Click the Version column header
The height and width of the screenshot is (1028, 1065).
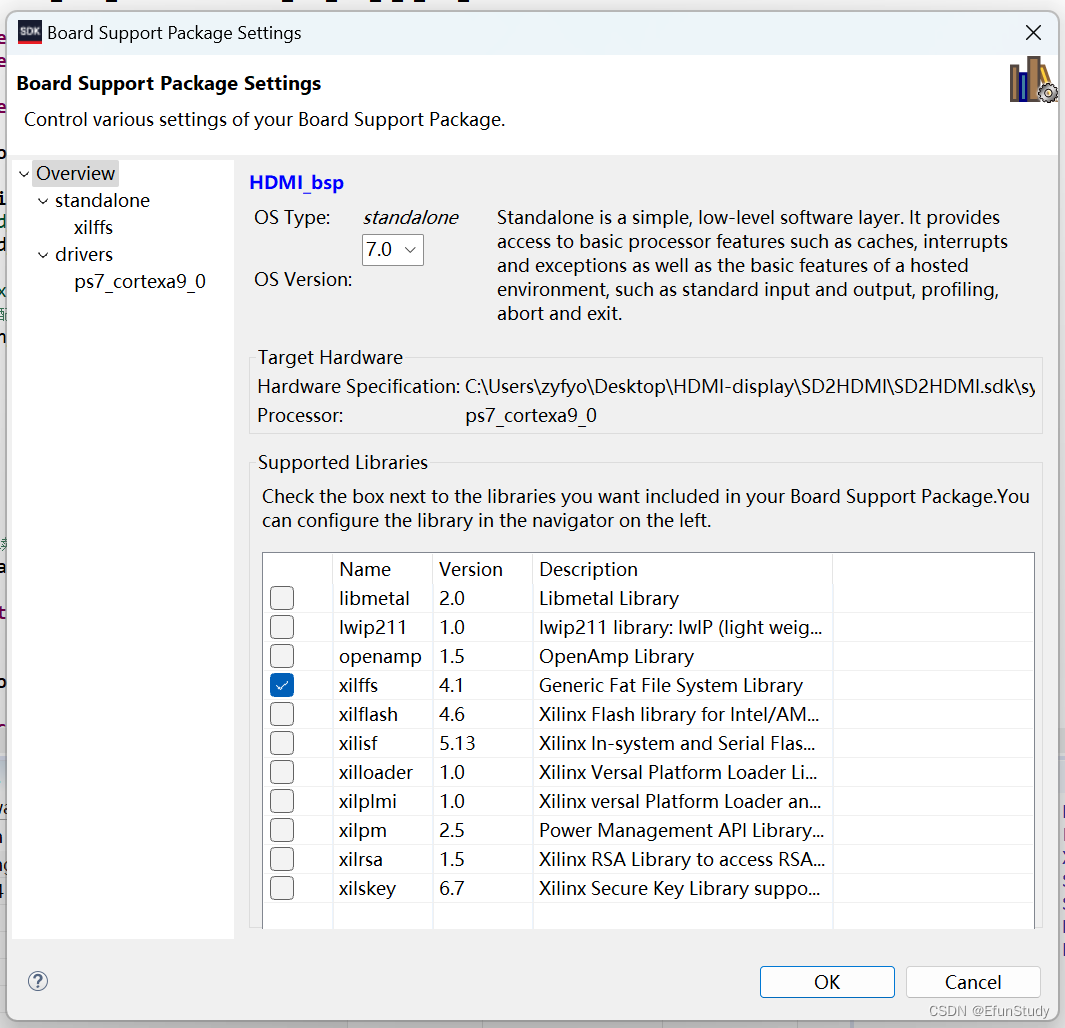point(482,569)
